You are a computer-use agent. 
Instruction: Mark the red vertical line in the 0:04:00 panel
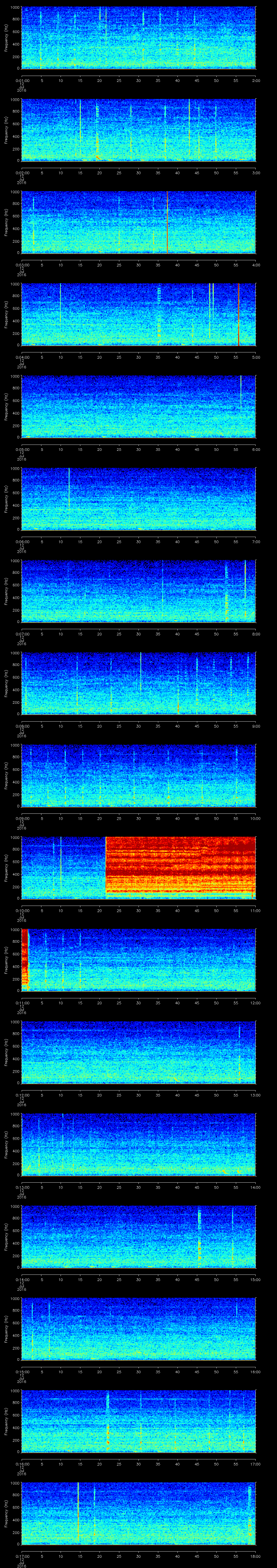point(239,314)
